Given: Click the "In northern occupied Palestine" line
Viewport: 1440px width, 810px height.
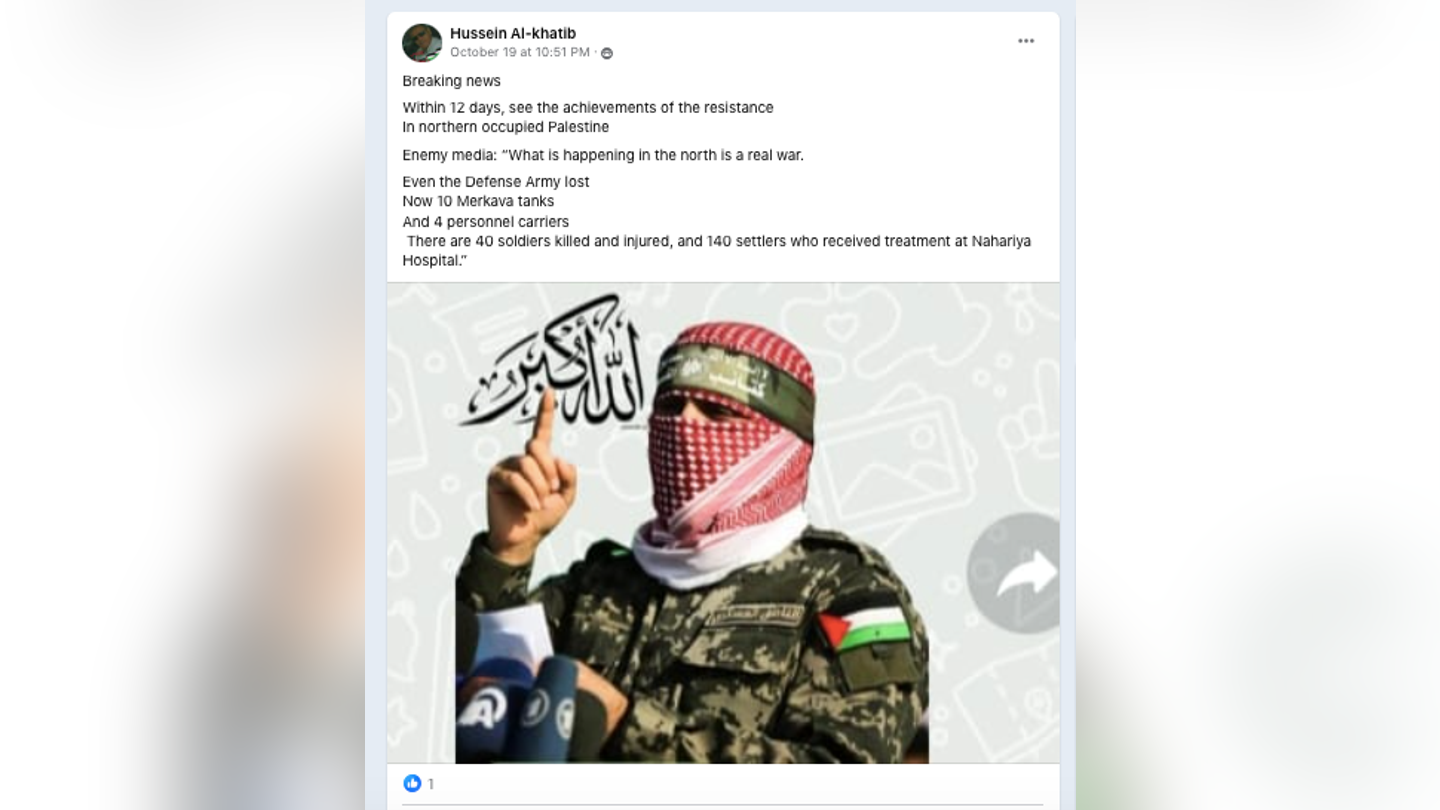Looking at the screenshot, I should click(x=506, y=127).
